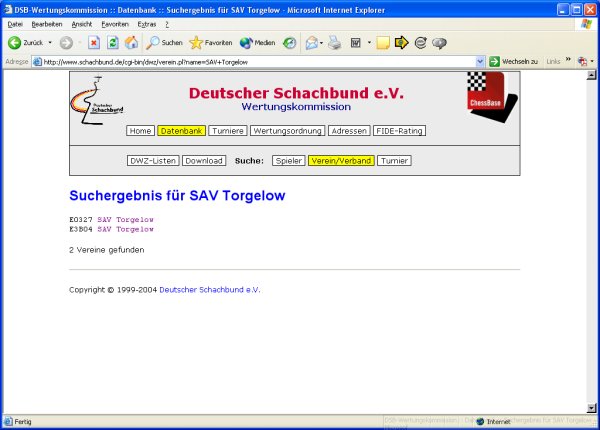Image resolution: width=600 pixels, height=430 pixels.
Task: Open first SAV Torgelow result E0327
Action: pos(125,219)
